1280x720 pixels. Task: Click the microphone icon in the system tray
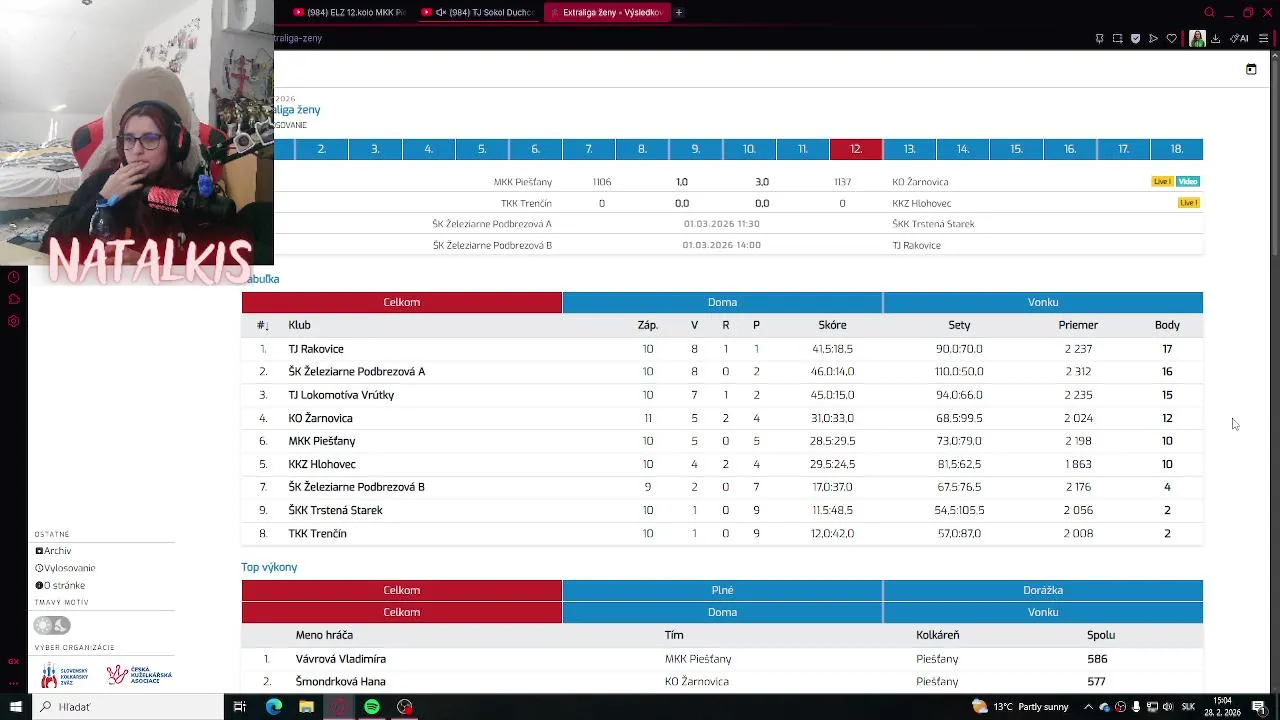click(x=1136, y=707)
